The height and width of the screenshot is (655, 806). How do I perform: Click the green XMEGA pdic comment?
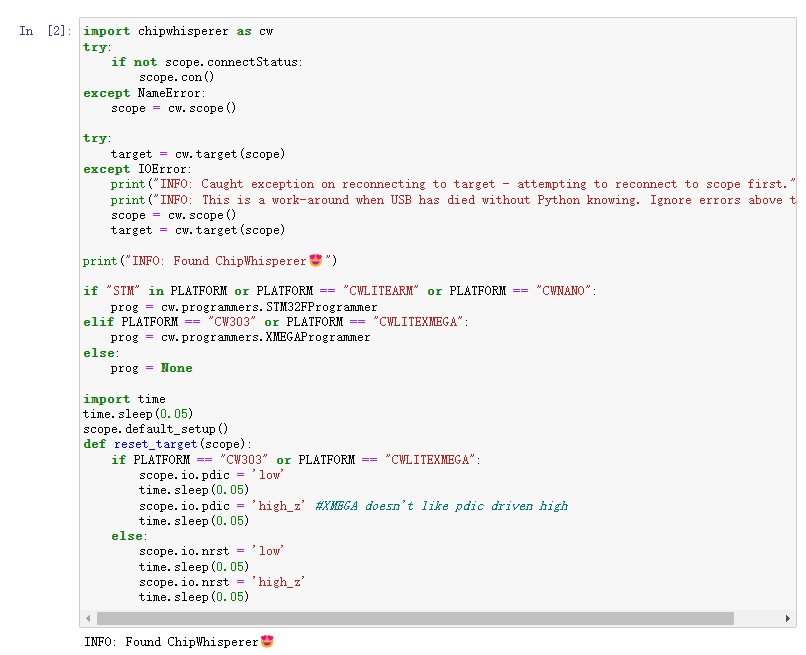(x=441, y=506)
